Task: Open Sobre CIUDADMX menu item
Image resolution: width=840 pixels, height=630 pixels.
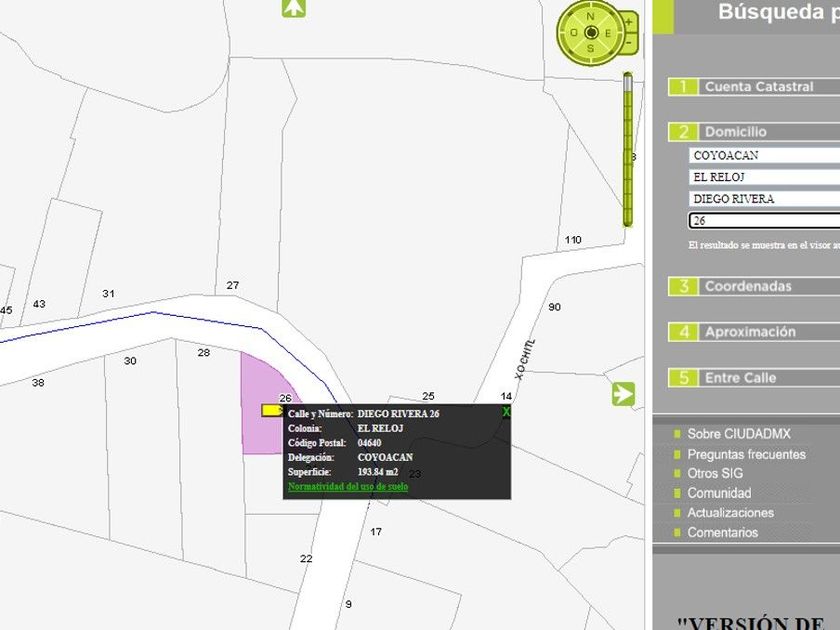Action: point(738,434)
